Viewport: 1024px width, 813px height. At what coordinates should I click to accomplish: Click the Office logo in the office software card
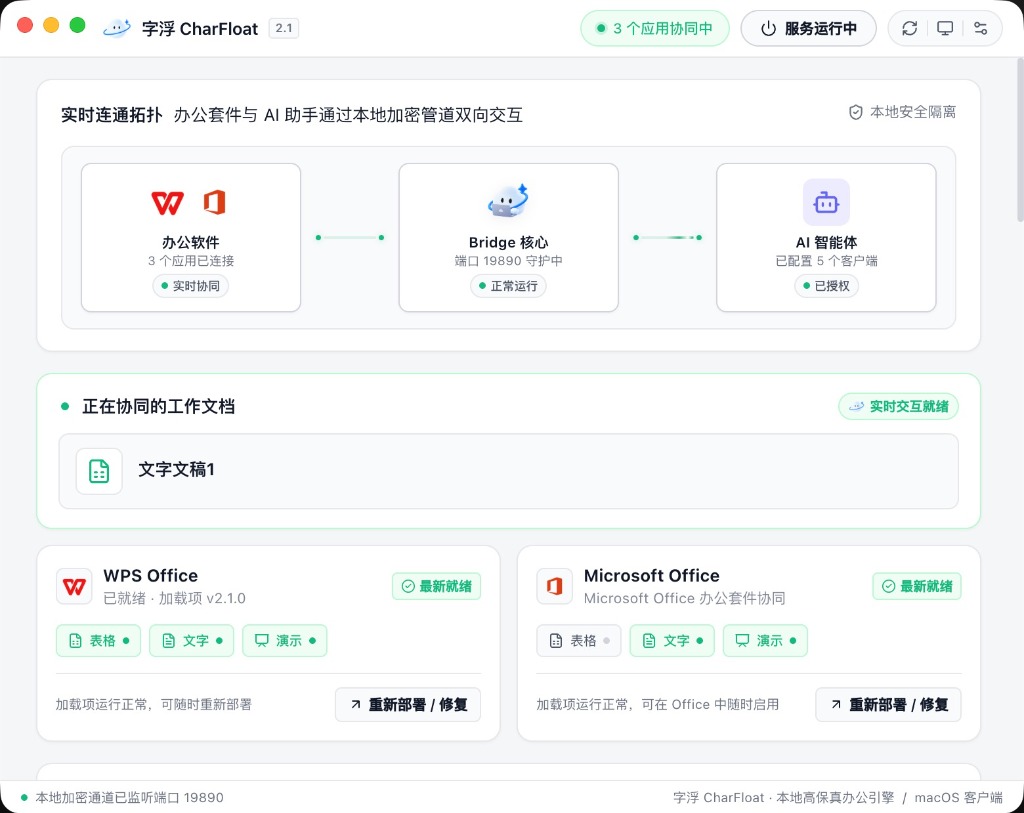(x=214, y=202)
